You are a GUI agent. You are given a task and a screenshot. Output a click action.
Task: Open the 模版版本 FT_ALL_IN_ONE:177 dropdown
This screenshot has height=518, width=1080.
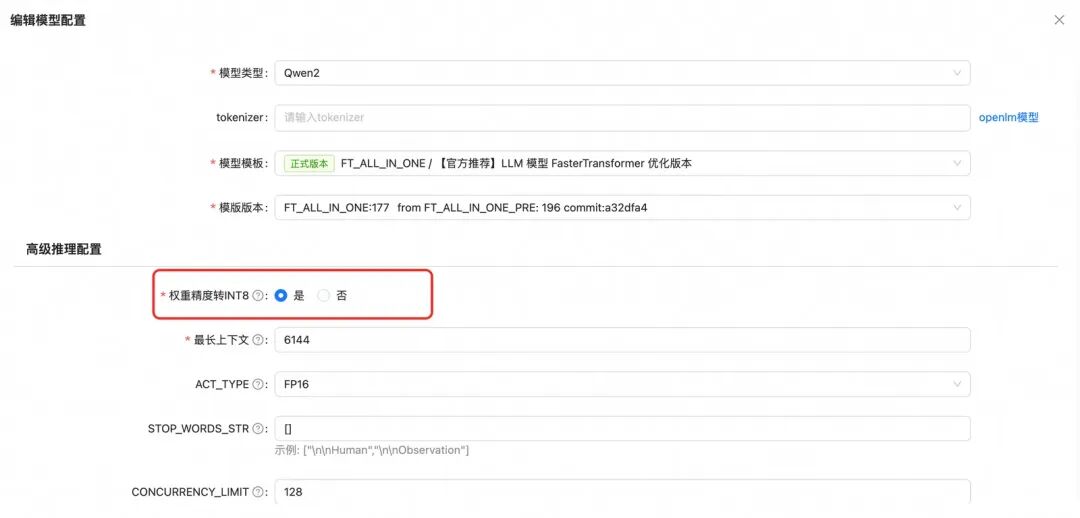click(x=622, y=207)
